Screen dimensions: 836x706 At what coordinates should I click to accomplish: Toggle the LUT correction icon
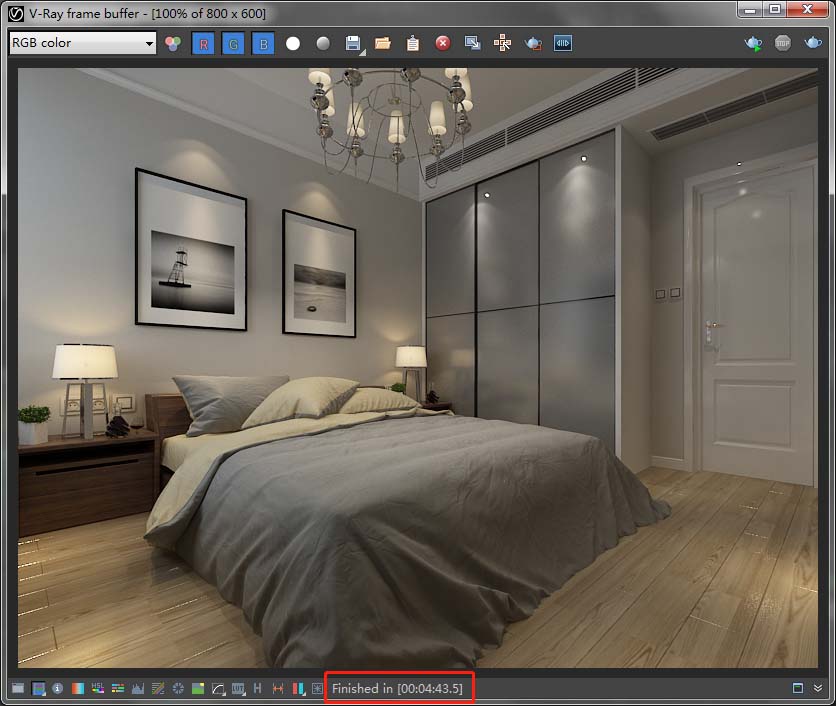pos(238,688)
